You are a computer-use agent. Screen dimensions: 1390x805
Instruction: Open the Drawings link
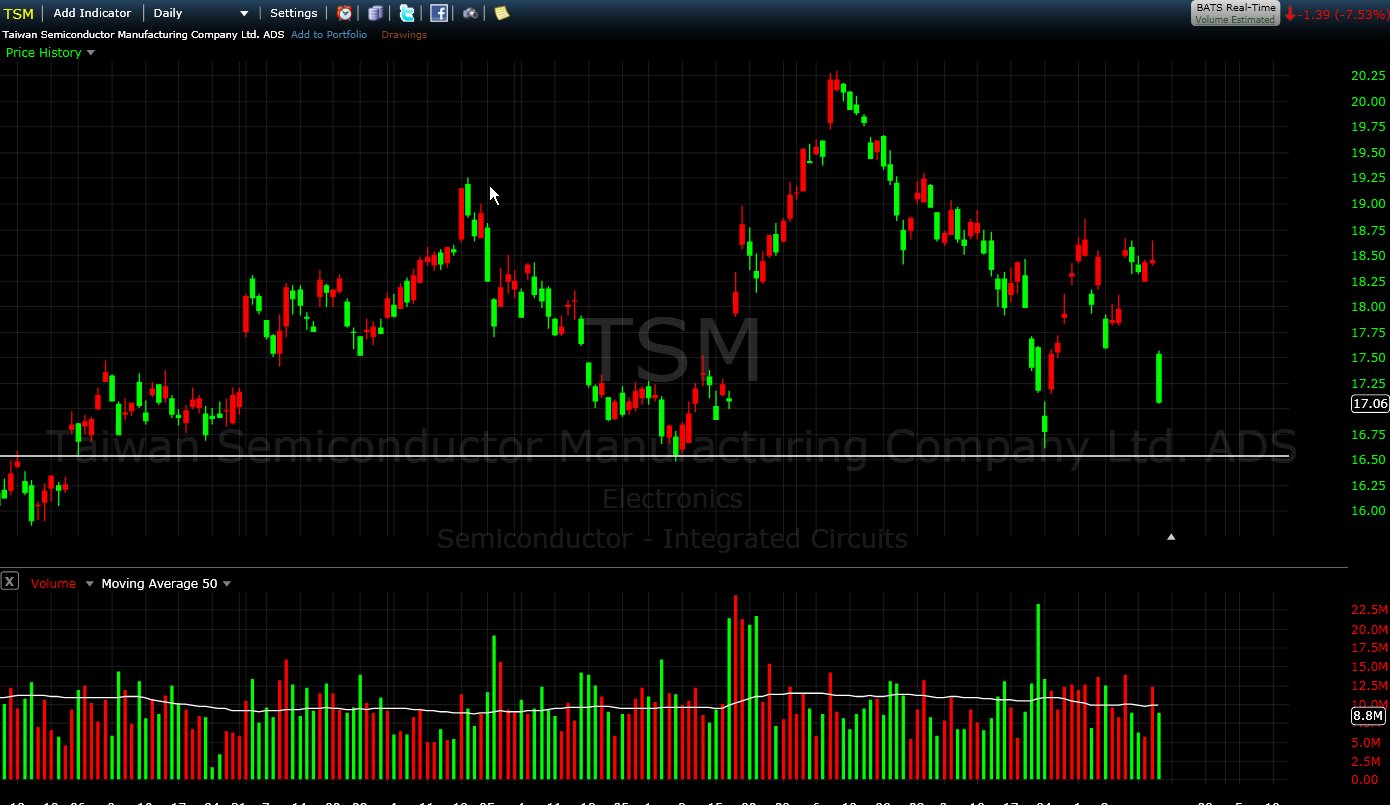pos(404,35)
